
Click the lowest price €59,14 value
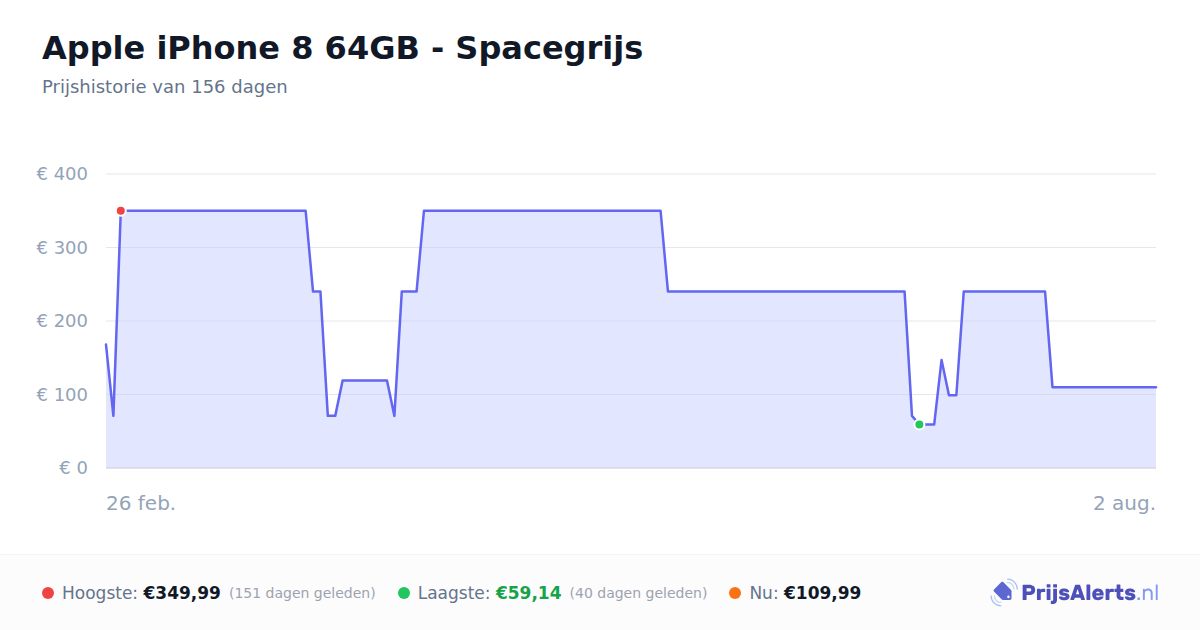(x=528, y=593)
